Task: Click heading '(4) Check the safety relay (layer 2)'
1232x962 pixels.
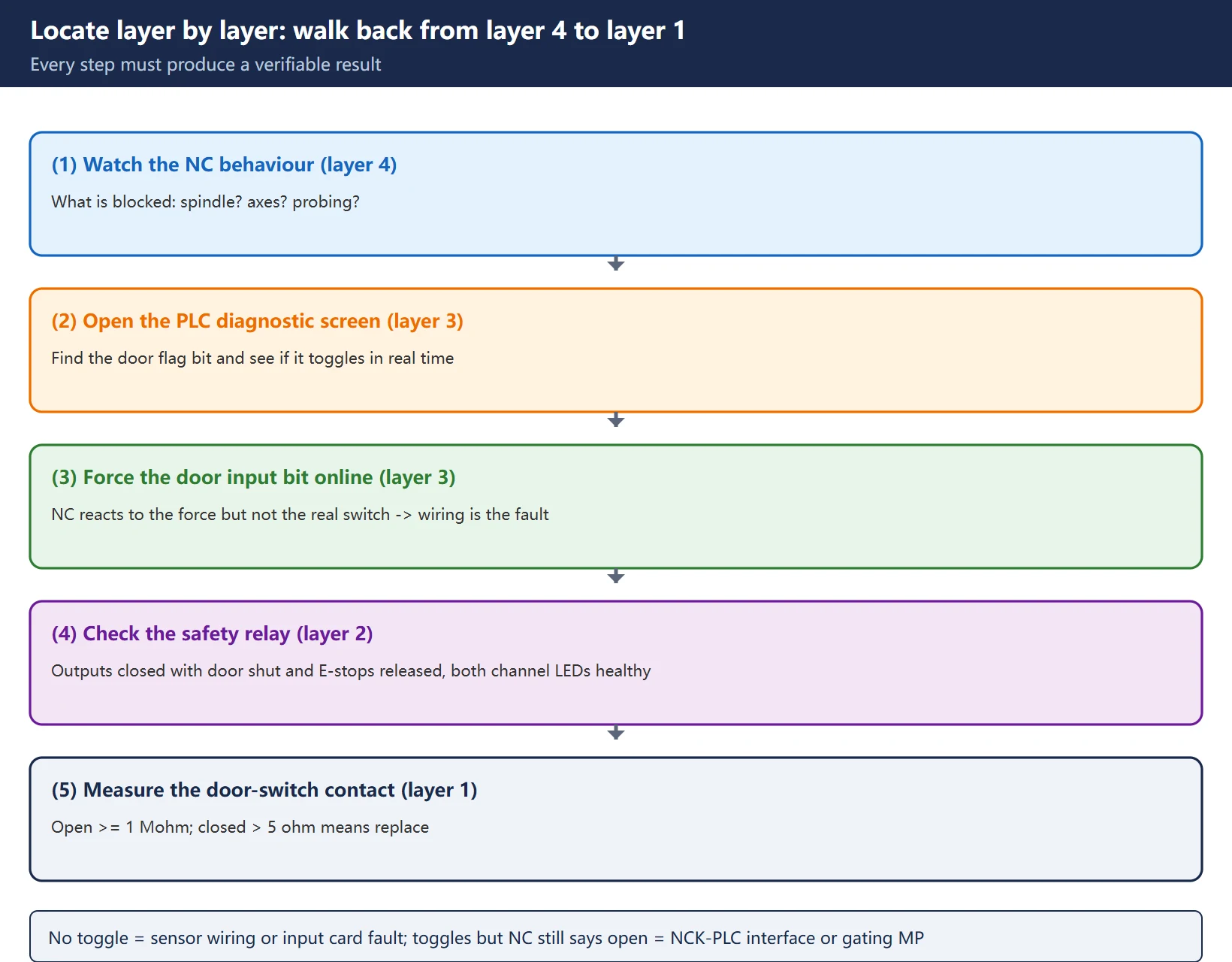Action: click(x=212, y=634)
